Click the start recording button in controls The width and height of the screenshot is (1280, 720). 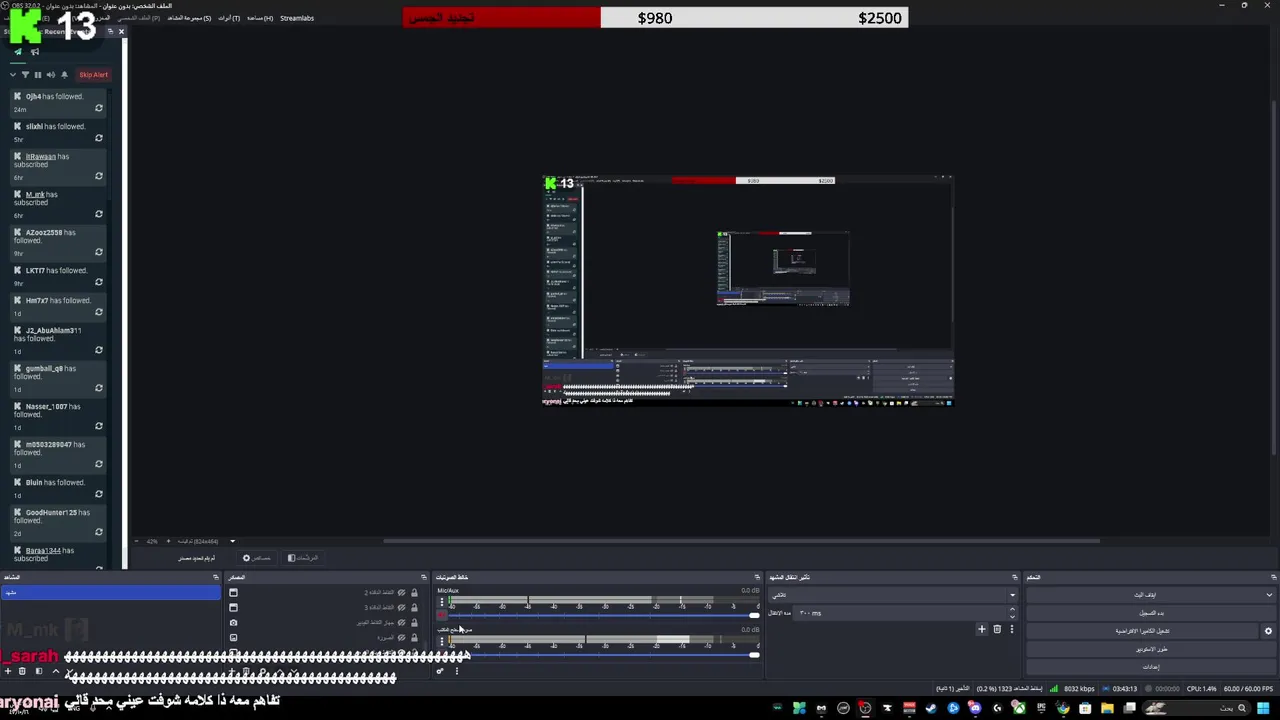pos(1151,613)
